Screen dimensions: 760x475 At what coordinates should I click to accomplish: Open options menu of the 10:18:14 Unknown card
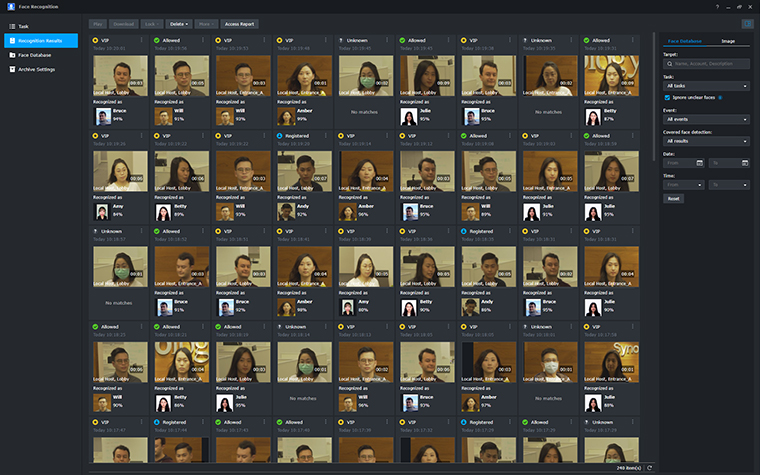326,327
